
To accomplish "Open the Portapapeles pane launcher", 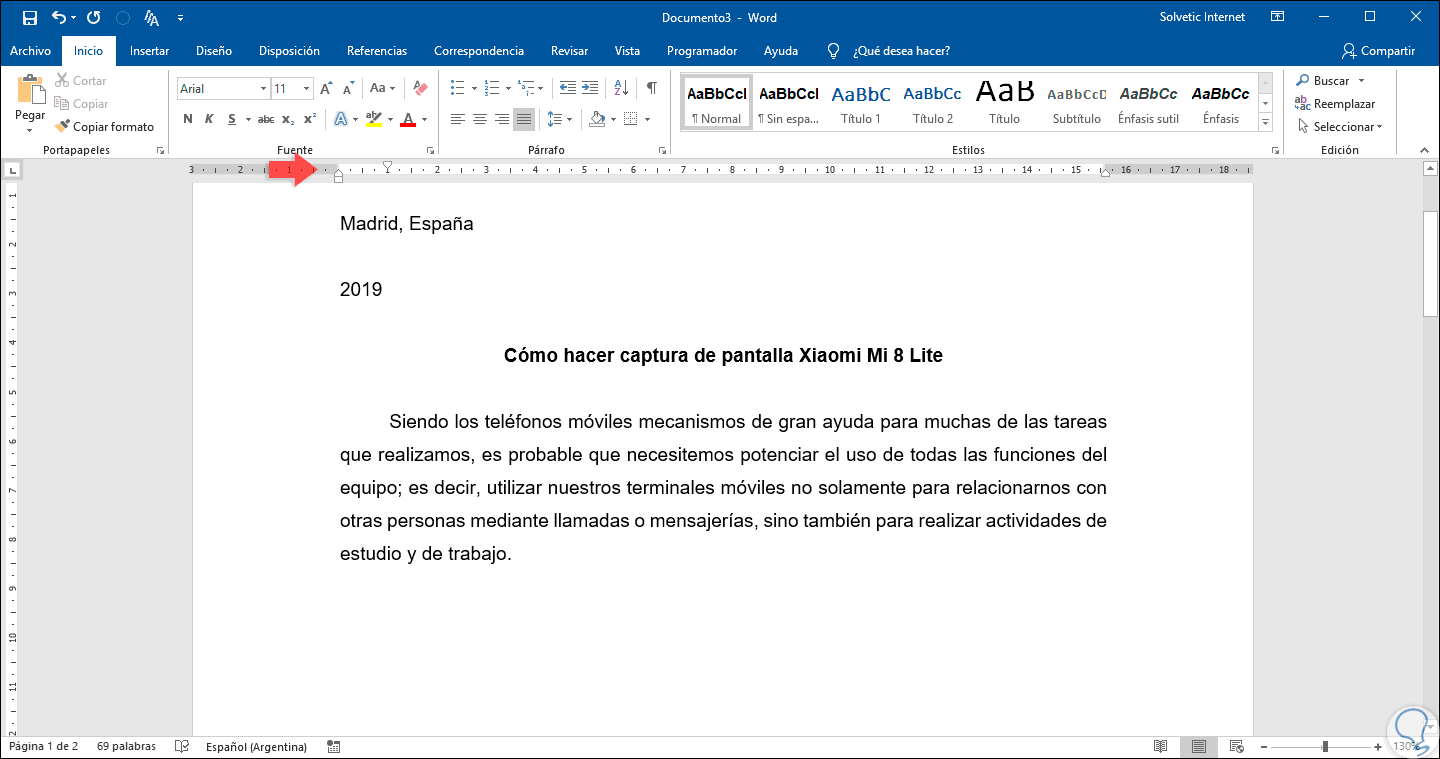I will click(x=160, y=150).
